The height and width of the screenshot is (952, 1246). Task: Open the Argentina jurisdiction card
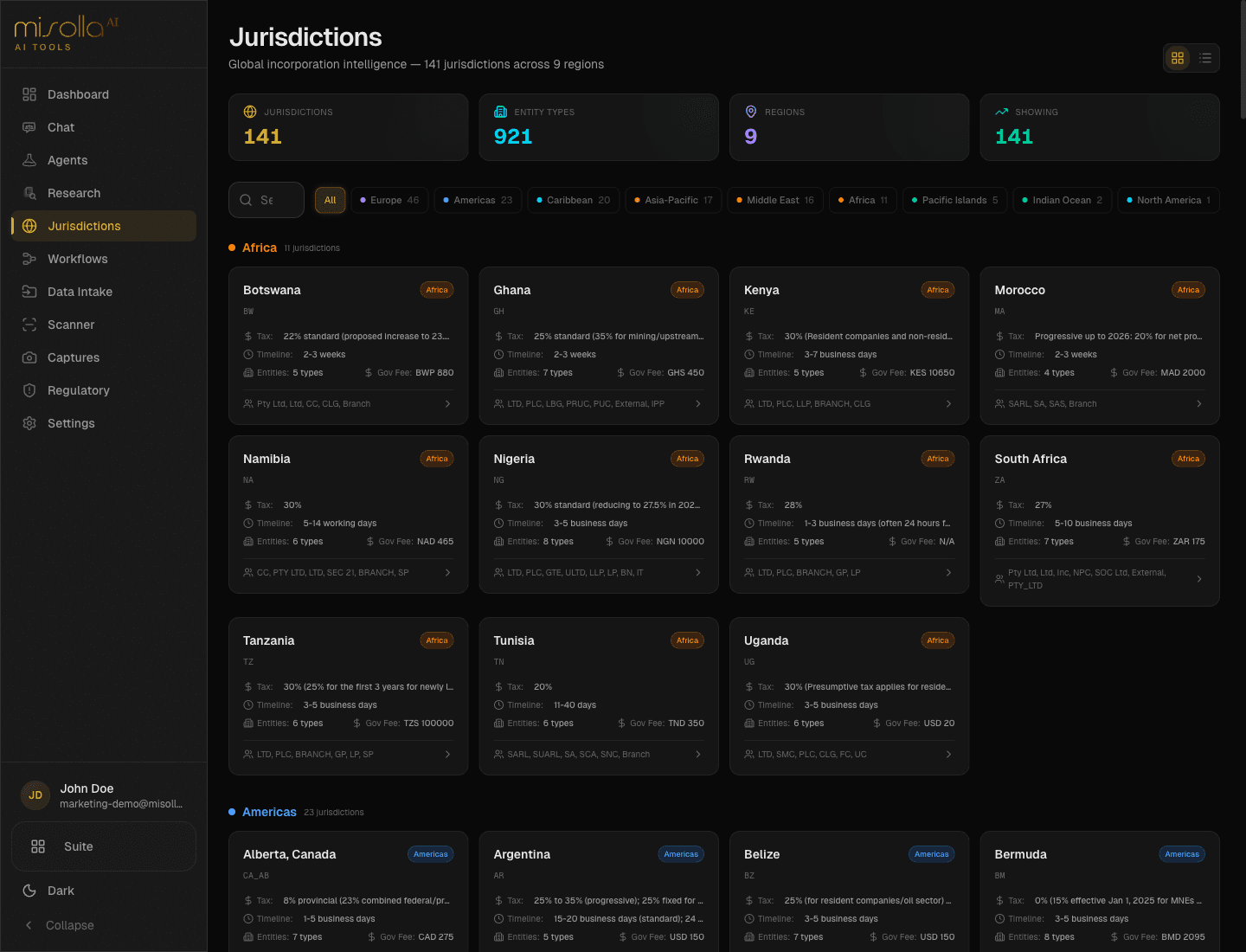(x=599, y=891)
